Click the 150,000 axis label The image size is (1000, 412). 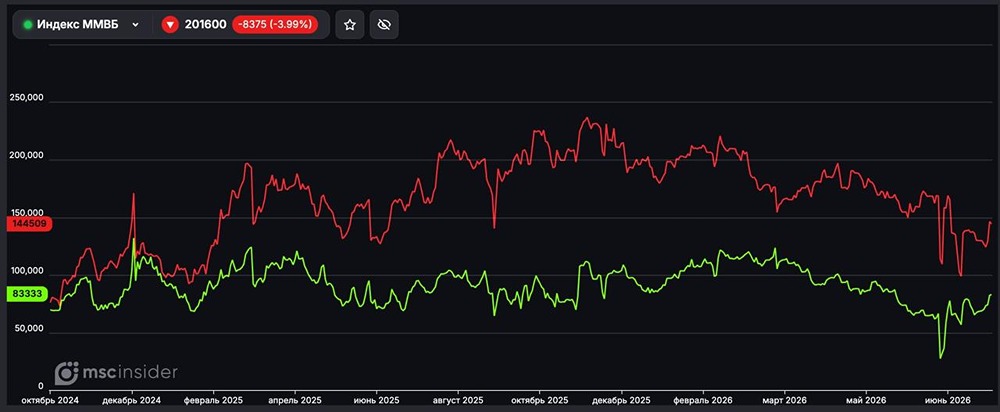[x=27, y=214]
